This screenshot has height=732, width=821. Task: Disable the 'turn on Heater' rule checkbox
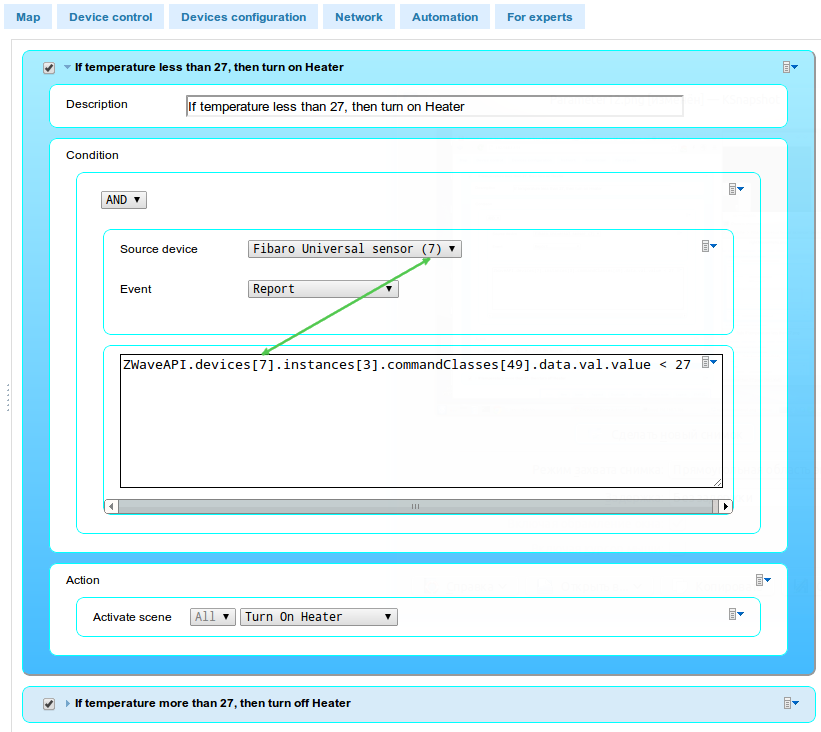pos(49,68)
